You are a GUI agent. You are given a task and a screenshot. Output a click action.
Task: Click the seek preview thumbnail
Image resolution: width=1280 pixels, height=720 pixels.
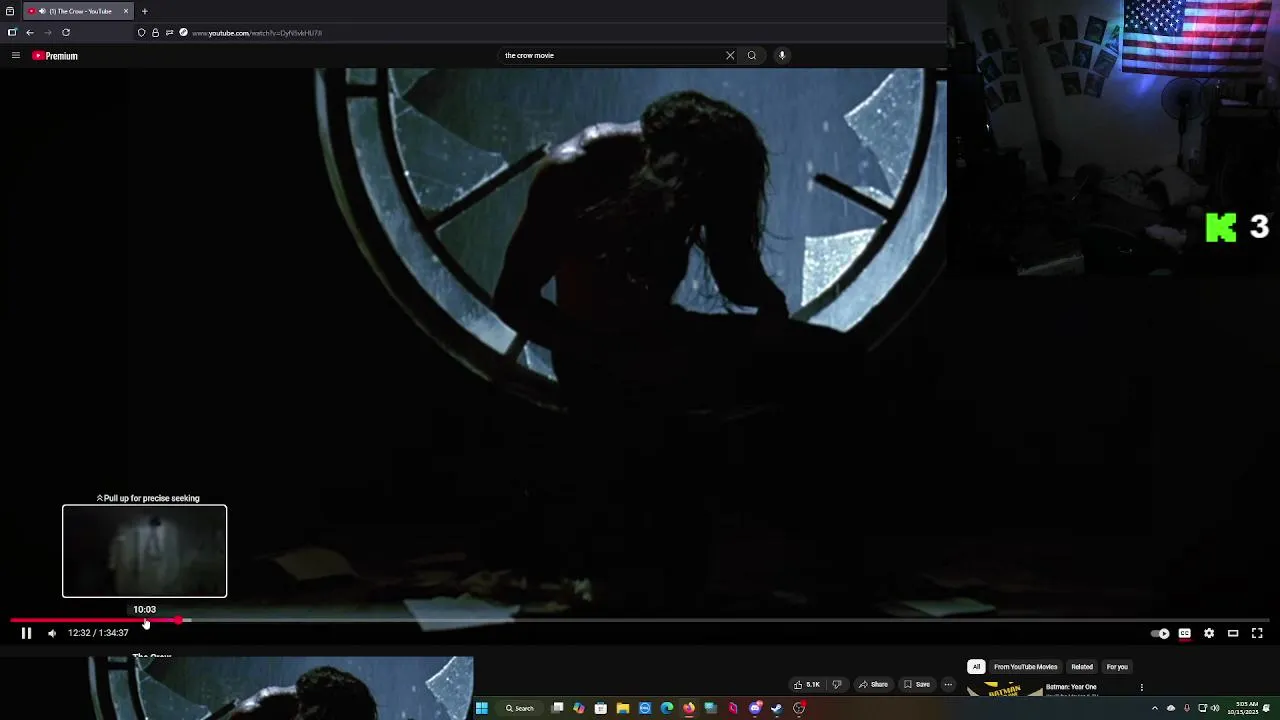coord(144,551)
